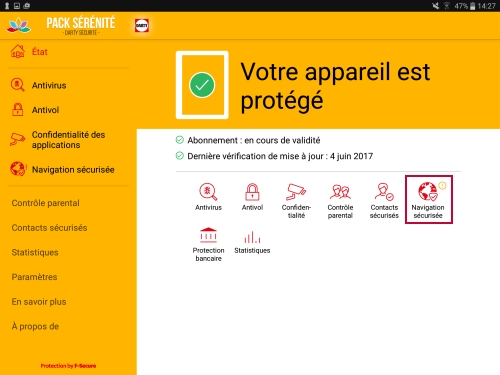Viewport: 500px width, 375px height.
Task: Tap the 14:27 clock in status bar
Action: pos(486,6)
